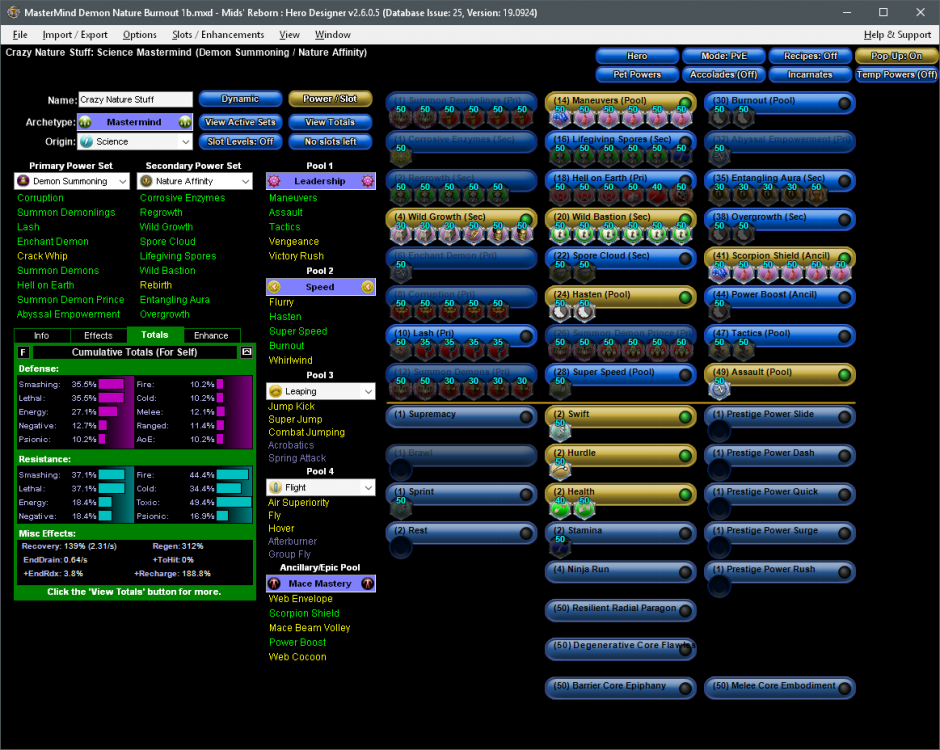Viewport: 940px width, 750px height.
Task: Click the View Active Sets button
Action: pos(240,122)
